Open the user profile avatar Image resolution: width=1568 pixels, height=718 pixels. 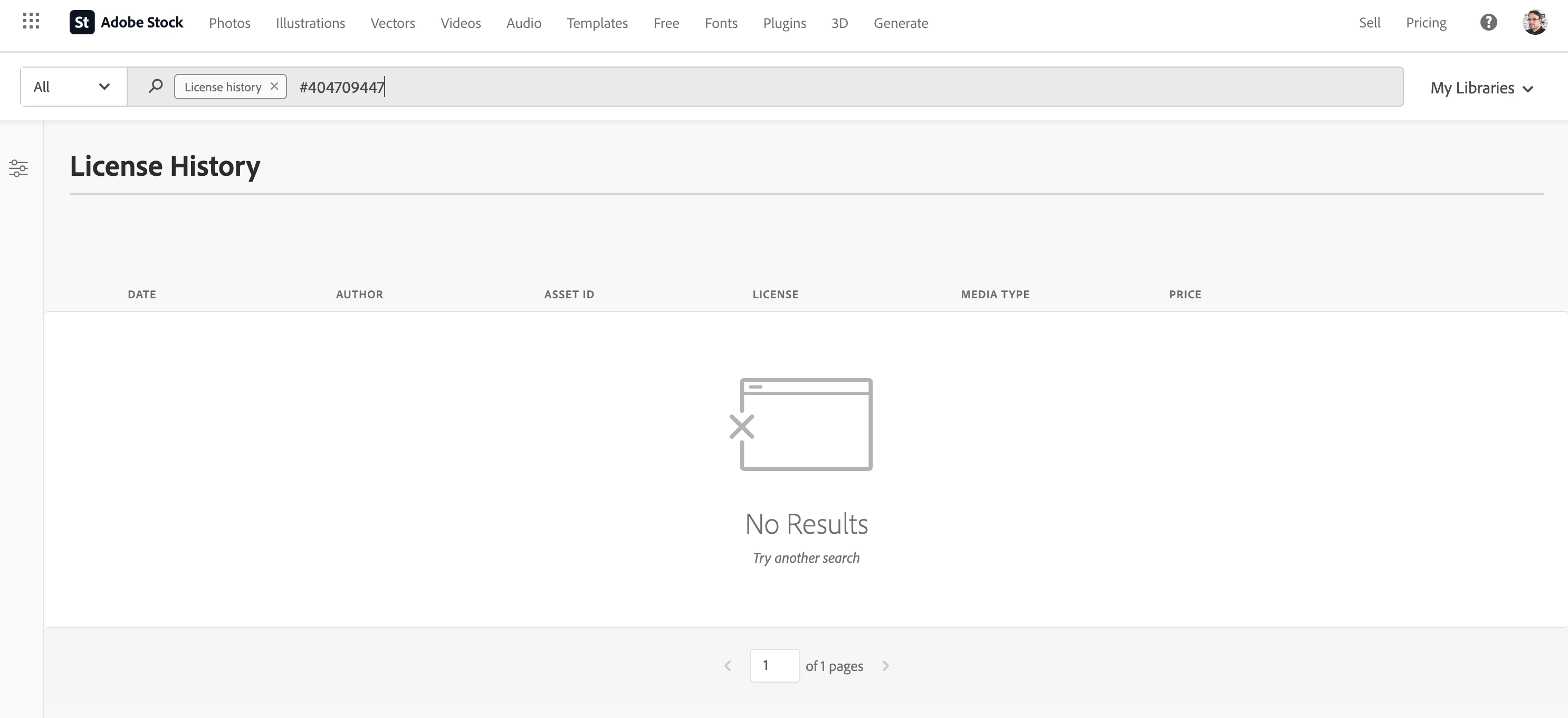(x=1535, y=23)
